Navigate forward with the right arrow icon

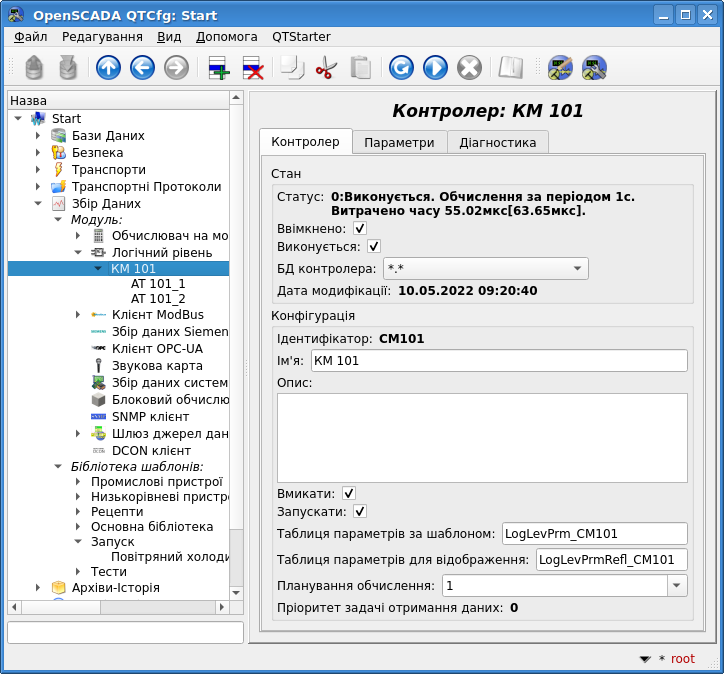(176, 68)
